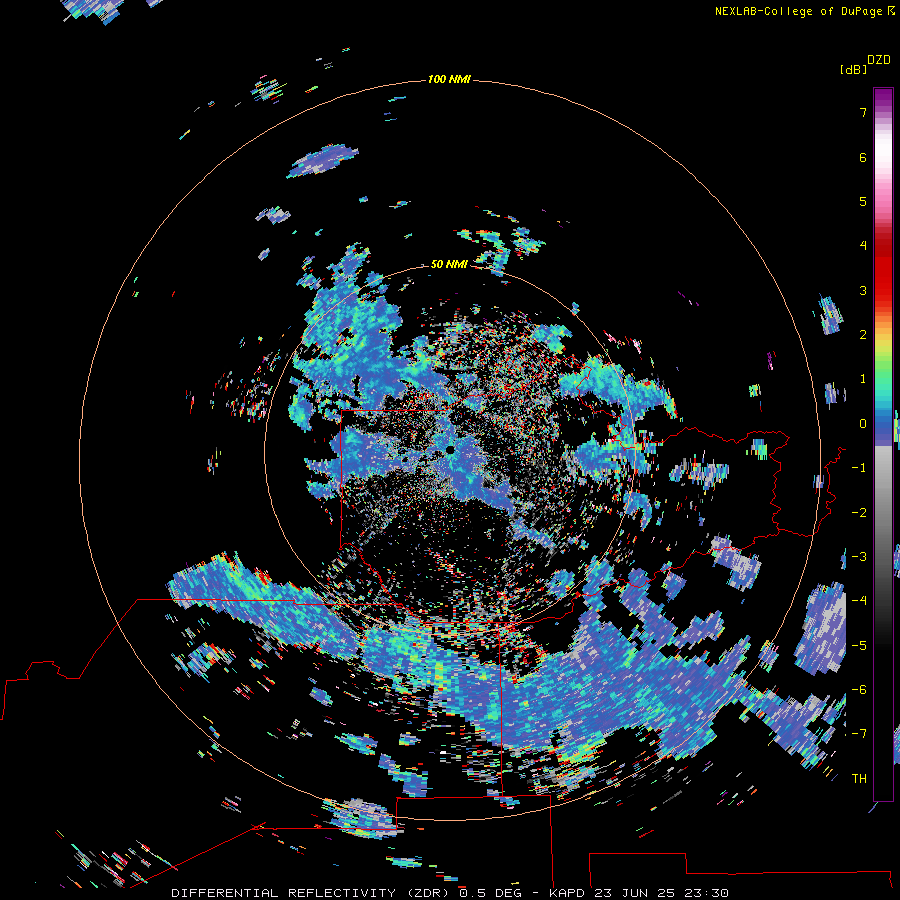This screenshot has width=900, height=900.
Task: Click the 6 value on the color scale
Action: [x=863, y=157]
